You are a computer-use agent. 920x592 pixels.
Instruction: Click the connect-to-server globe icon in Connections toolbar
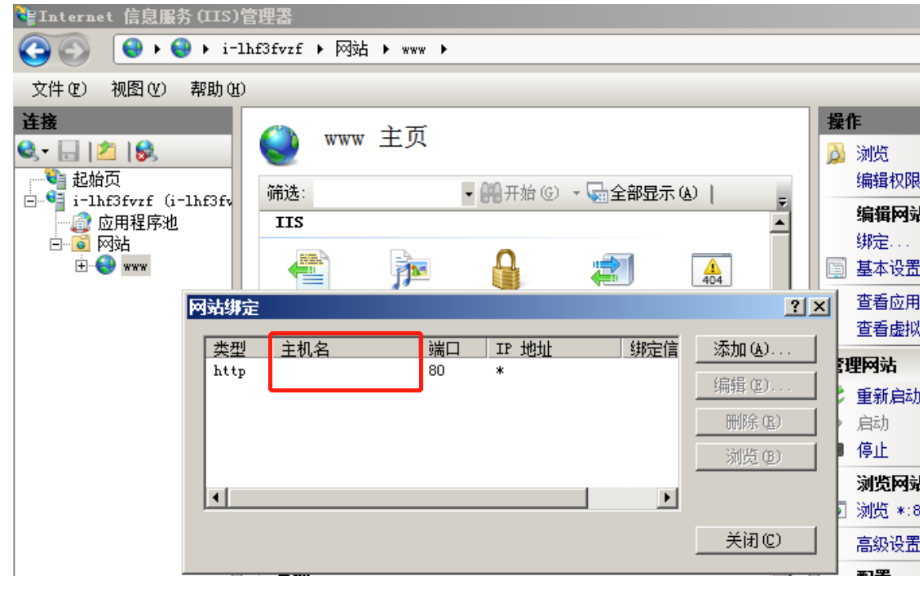coord(28,151)
